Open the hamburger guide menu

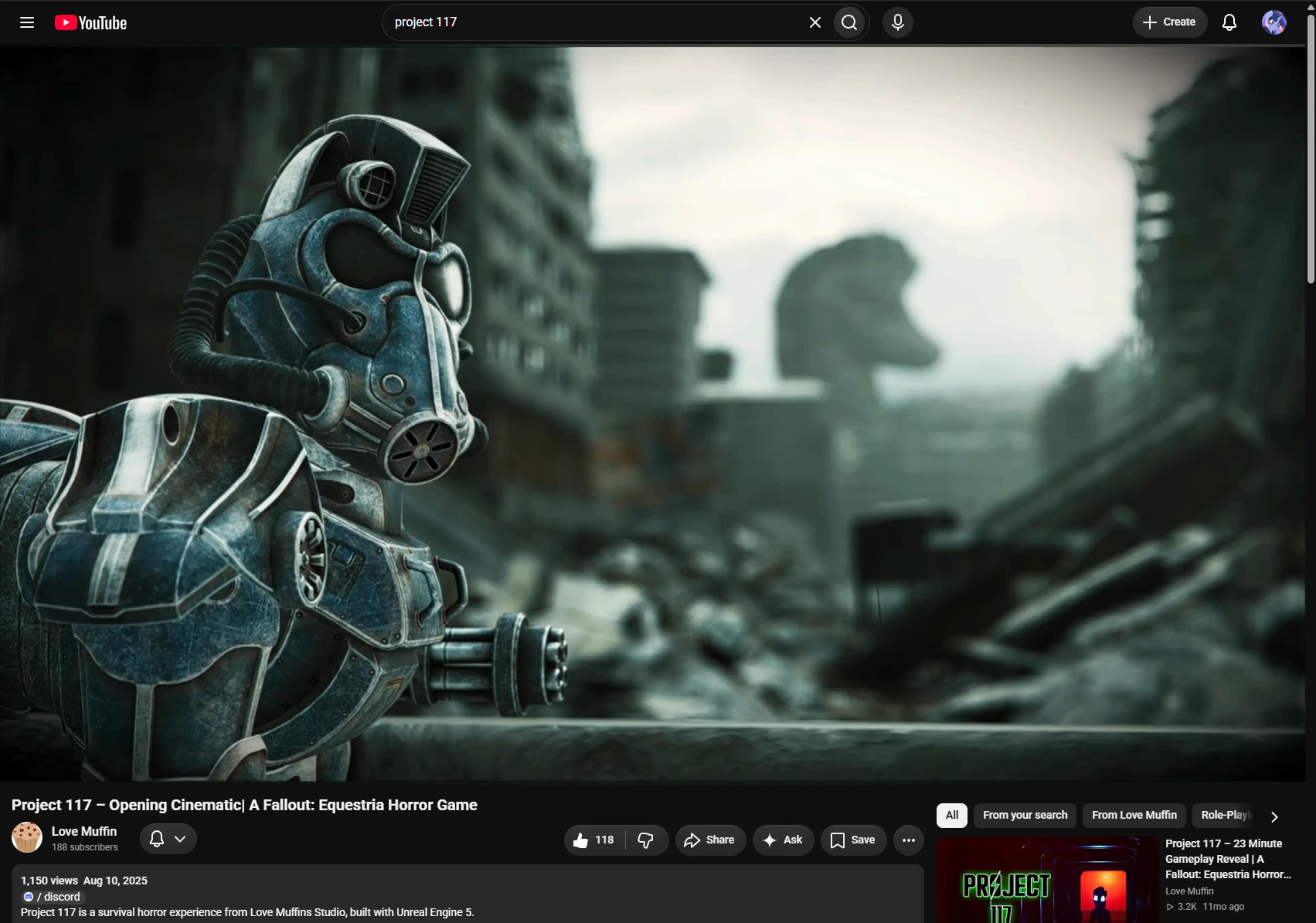27,23
